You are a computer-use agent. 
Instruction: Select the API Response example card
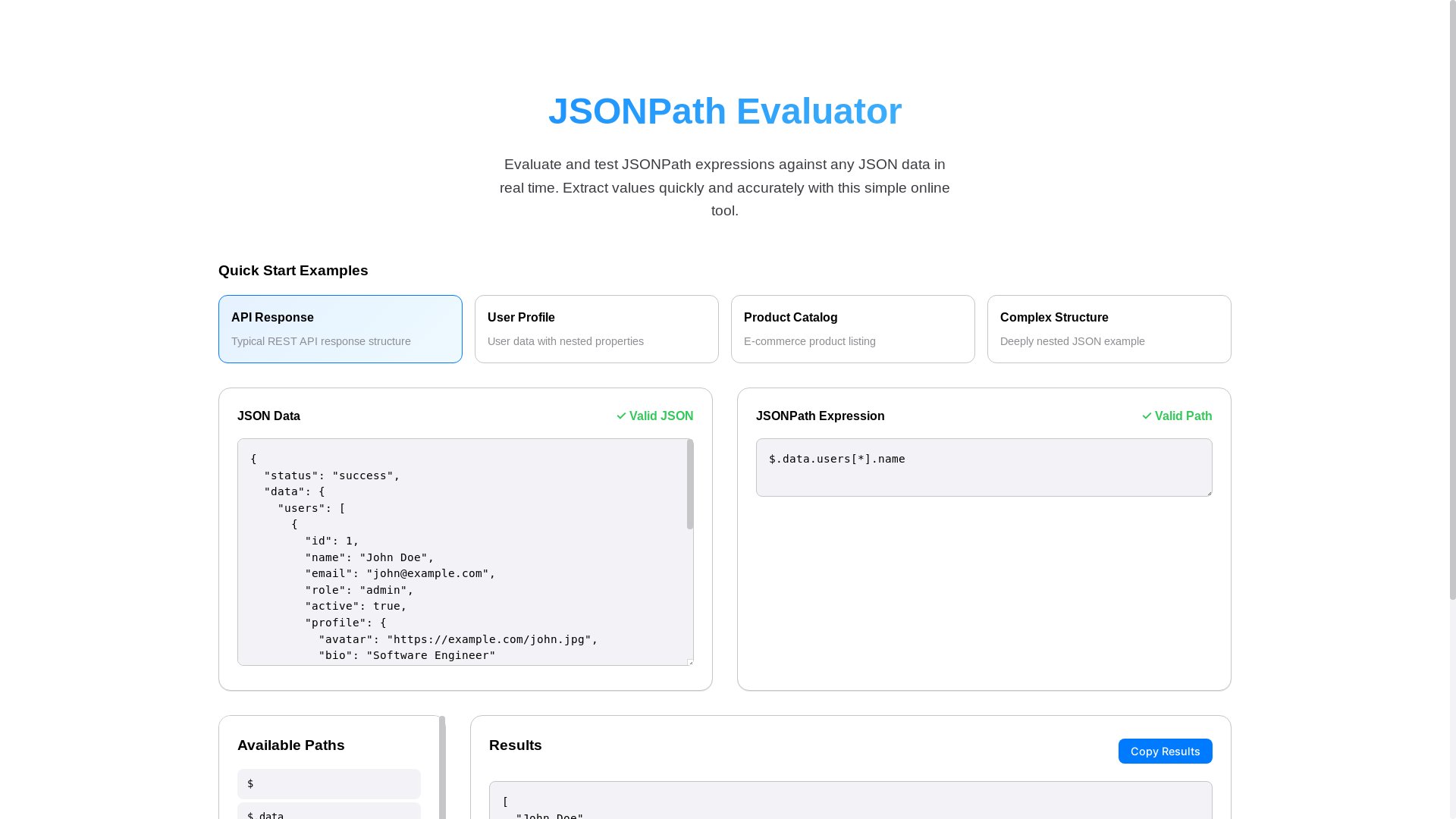point(340,329)
